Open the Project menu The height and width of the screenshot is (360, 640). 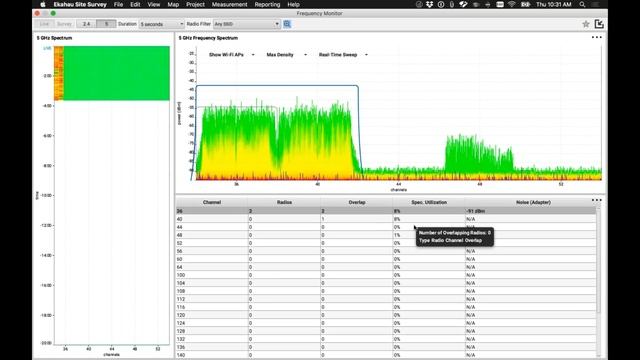(195, 4)
